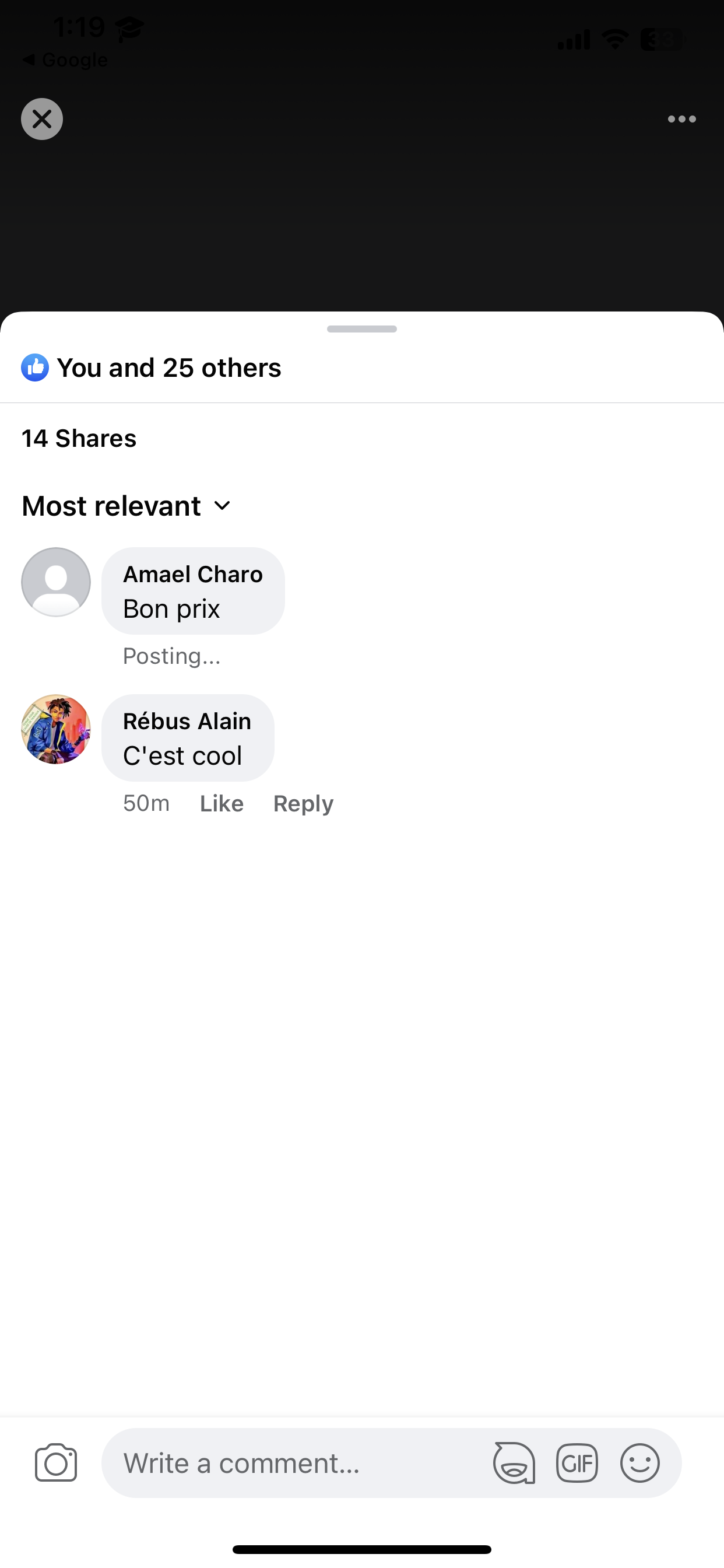
Task: View who reacted: You and 25 others
Action: coord(169,367)
